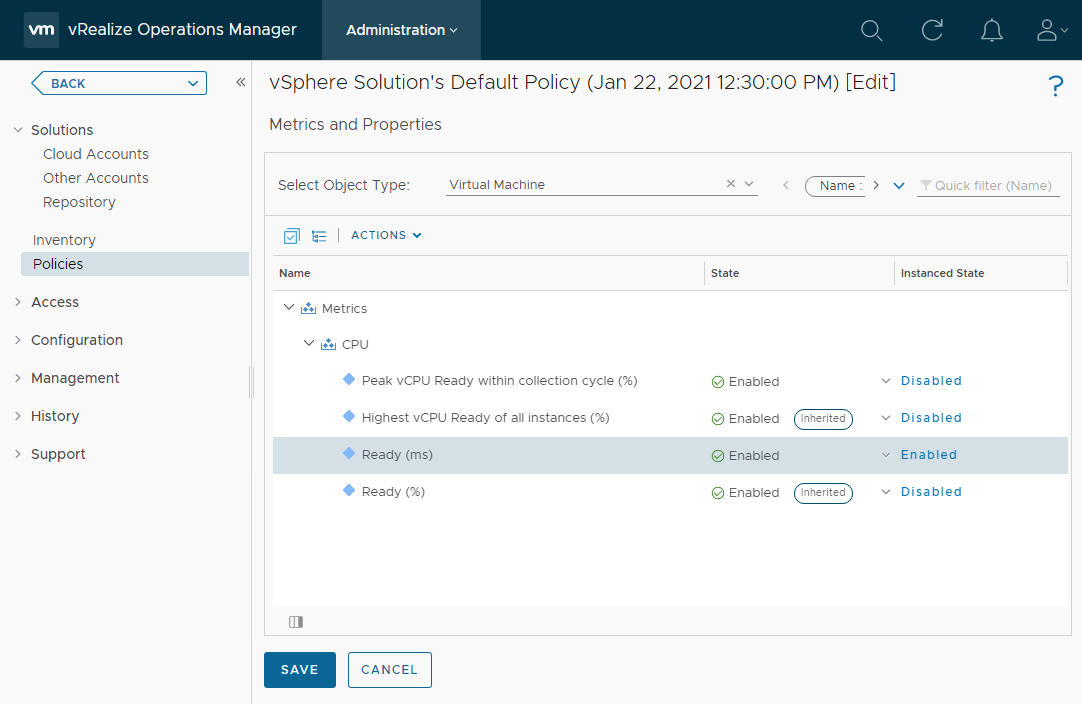Click the search magnifier icon in header
This screenshot has height=704, width=1082.
[871, 30]
